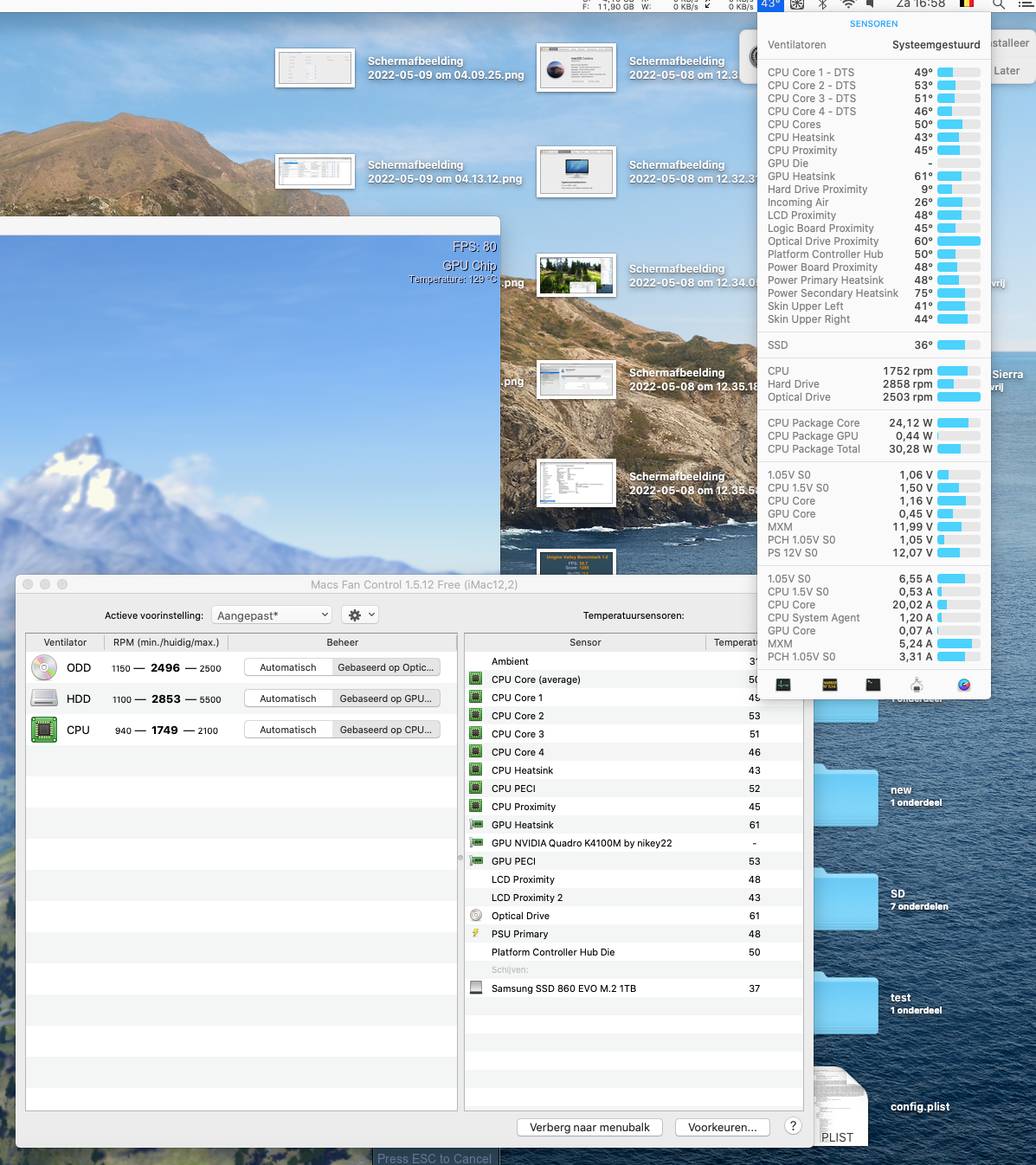The height and width of the screenshot is (1165, 1036).
Task: Select the Ambient sensor row
Action: [611, 661]
